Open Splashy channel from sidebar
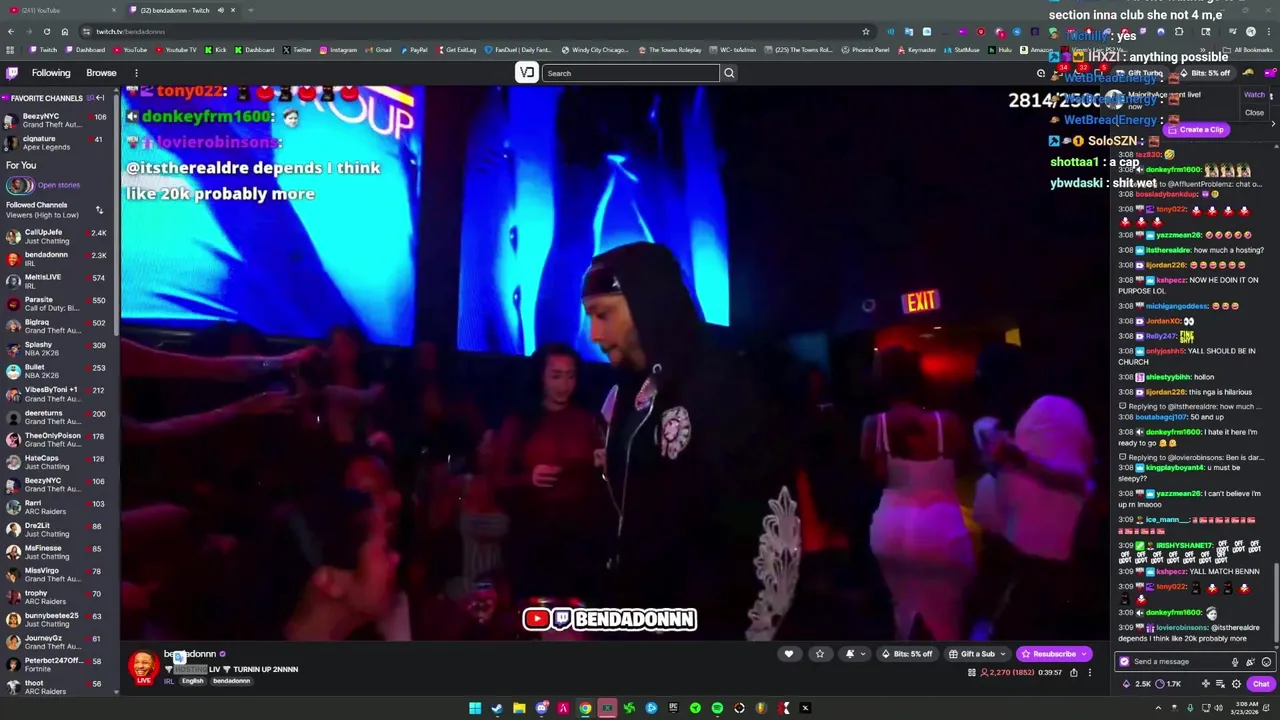Screen dimensions: 1280x720 (x=58, y=349)
